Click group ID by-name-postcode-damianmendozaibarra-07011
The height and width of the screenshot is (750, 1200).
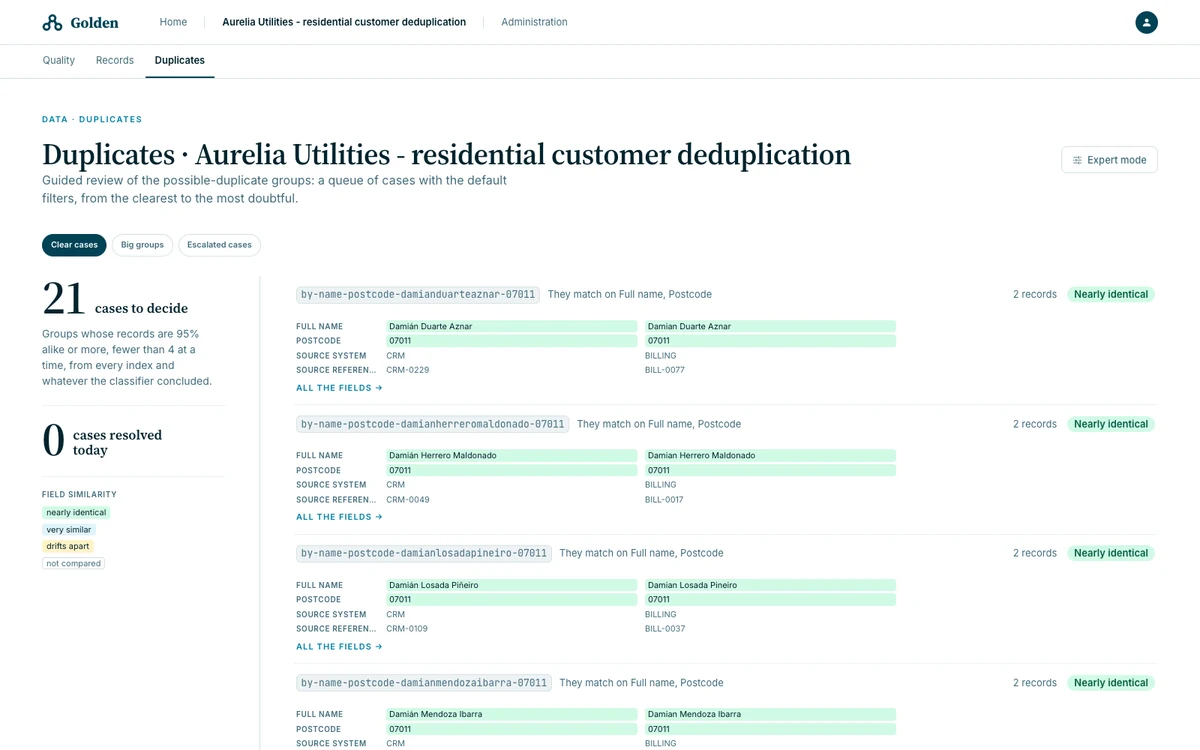424,683
